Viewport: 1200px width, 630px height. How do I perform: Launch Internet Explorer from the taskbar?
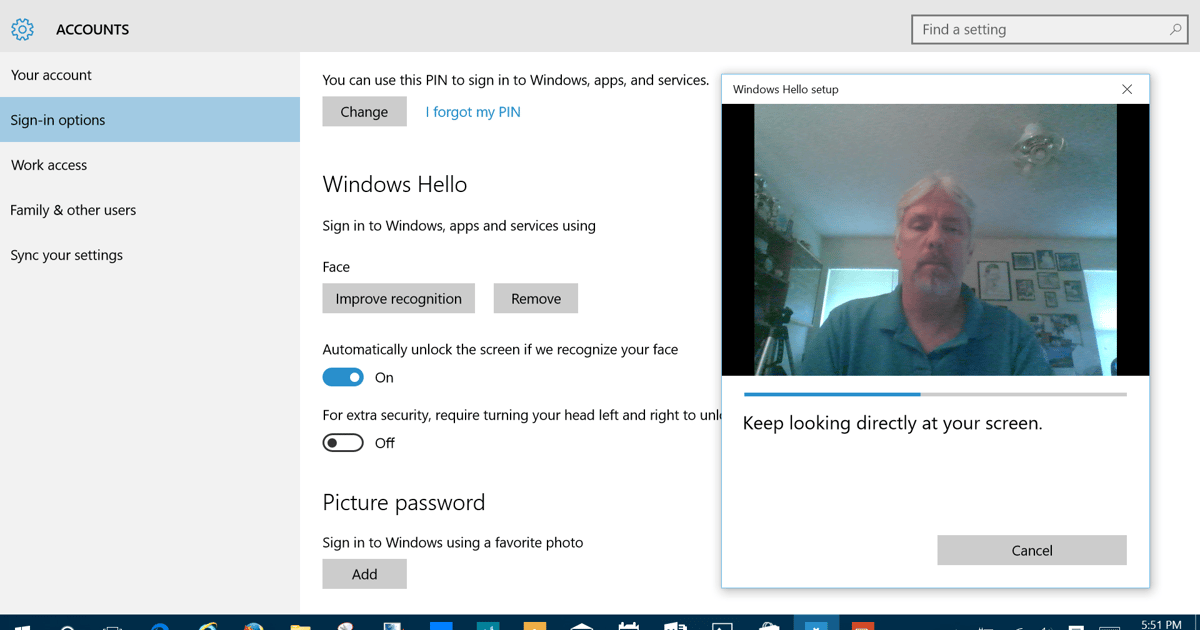[x=207, y=622]
